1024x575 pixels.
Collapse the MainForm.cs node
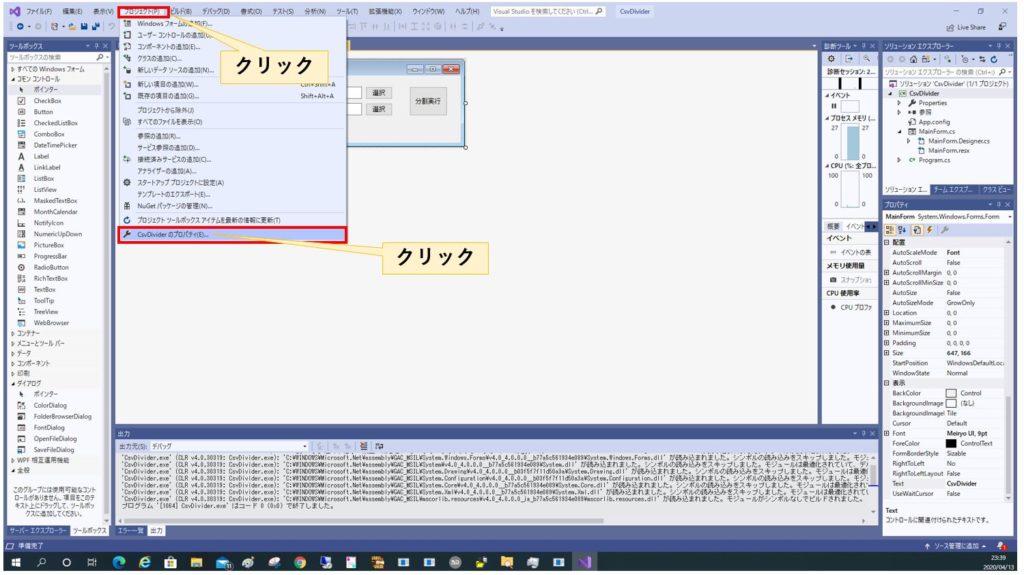pyautogui.click(x=899, y=132)
